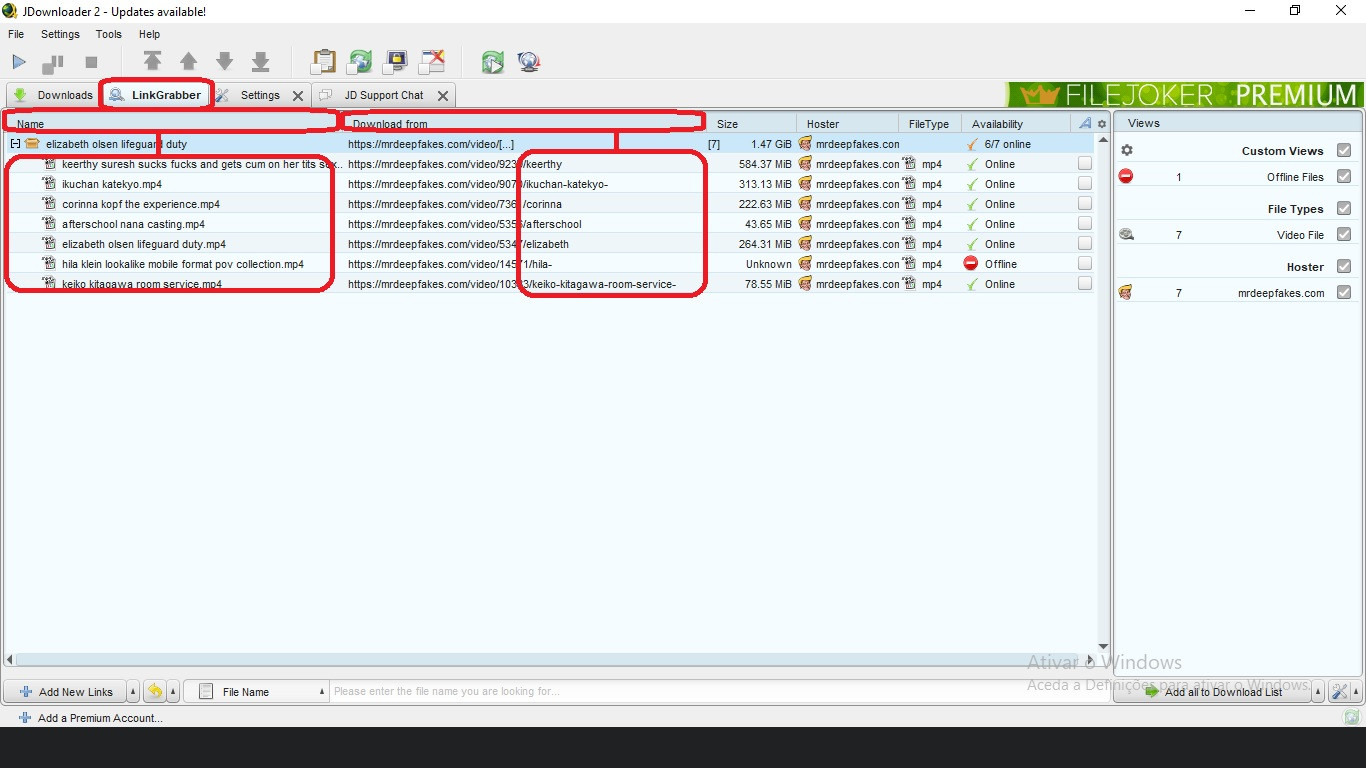1366x768 pixels.
Task: Open dropdown arrow beside bottom-right wrench icon
Action: [x=1356, y=692]
